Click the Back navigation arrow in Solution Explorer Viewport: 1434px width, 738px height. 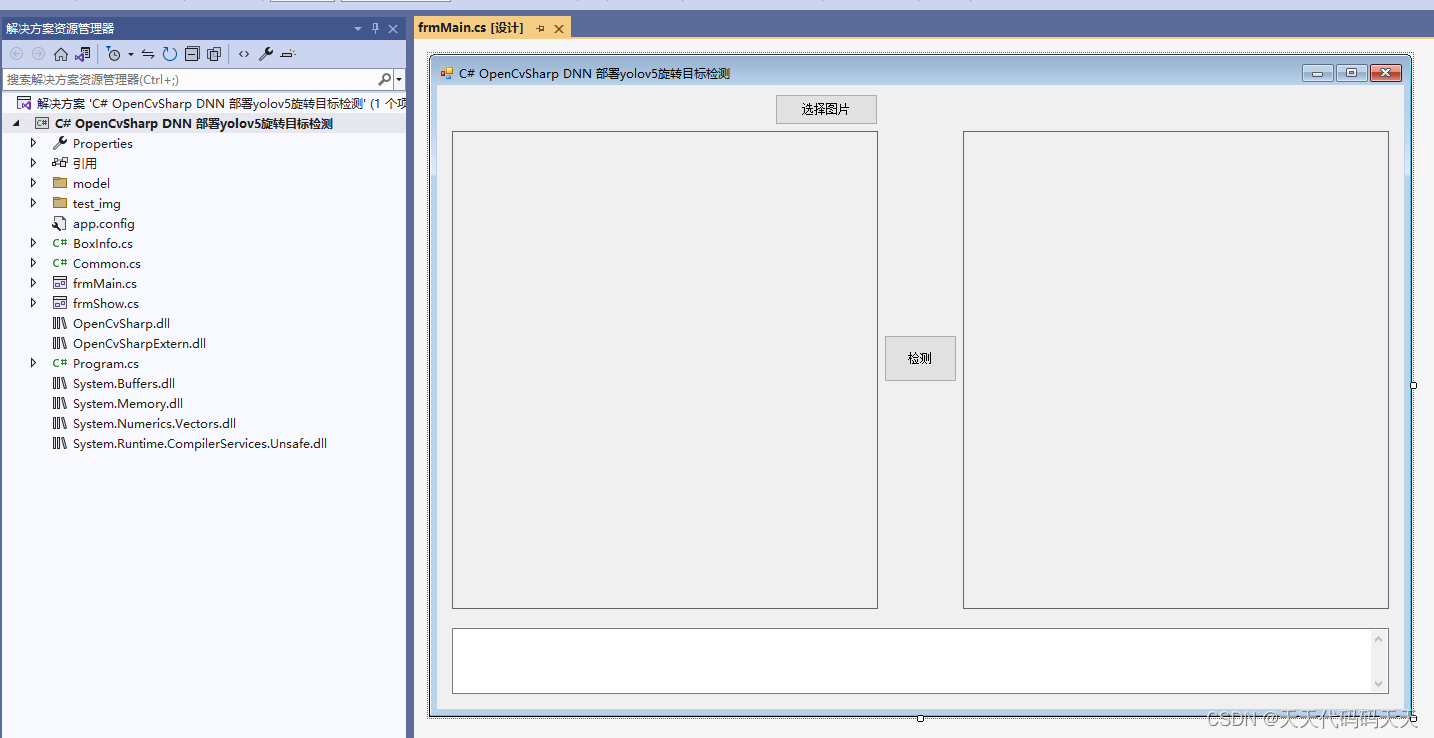tap(16, 54)
